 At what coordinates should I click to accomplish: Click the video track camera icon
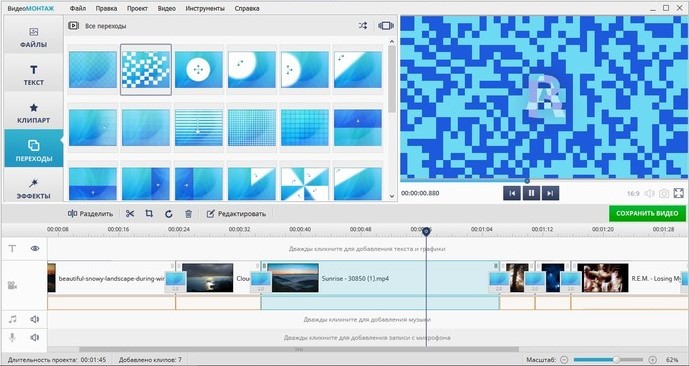coord(12,285)
